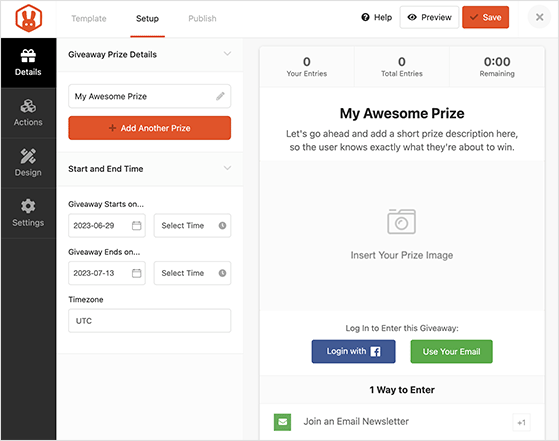The height and width of the screenshot is (441, 559).
Task: Click the Save button
Action: pyautogui.click(x=486, y=17)
